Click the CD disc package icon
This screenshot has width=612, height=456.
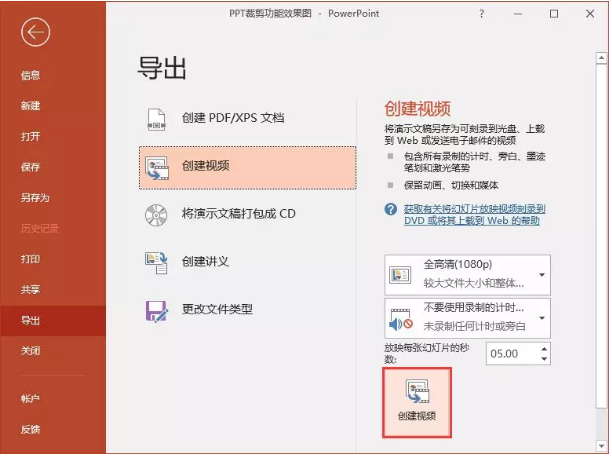point(156,215)
